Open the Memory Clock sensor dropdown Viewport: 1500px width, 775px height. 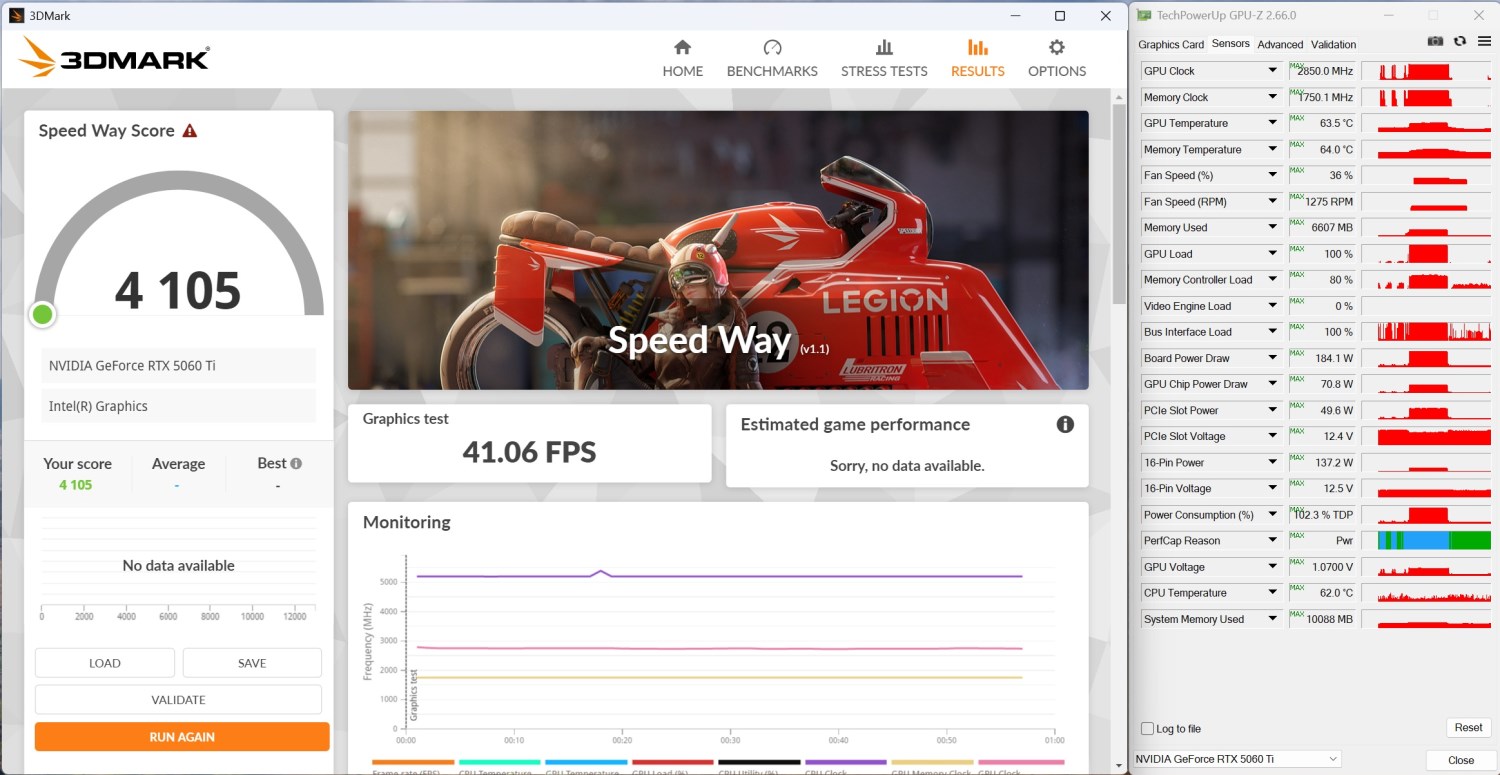coord(1273,97)
